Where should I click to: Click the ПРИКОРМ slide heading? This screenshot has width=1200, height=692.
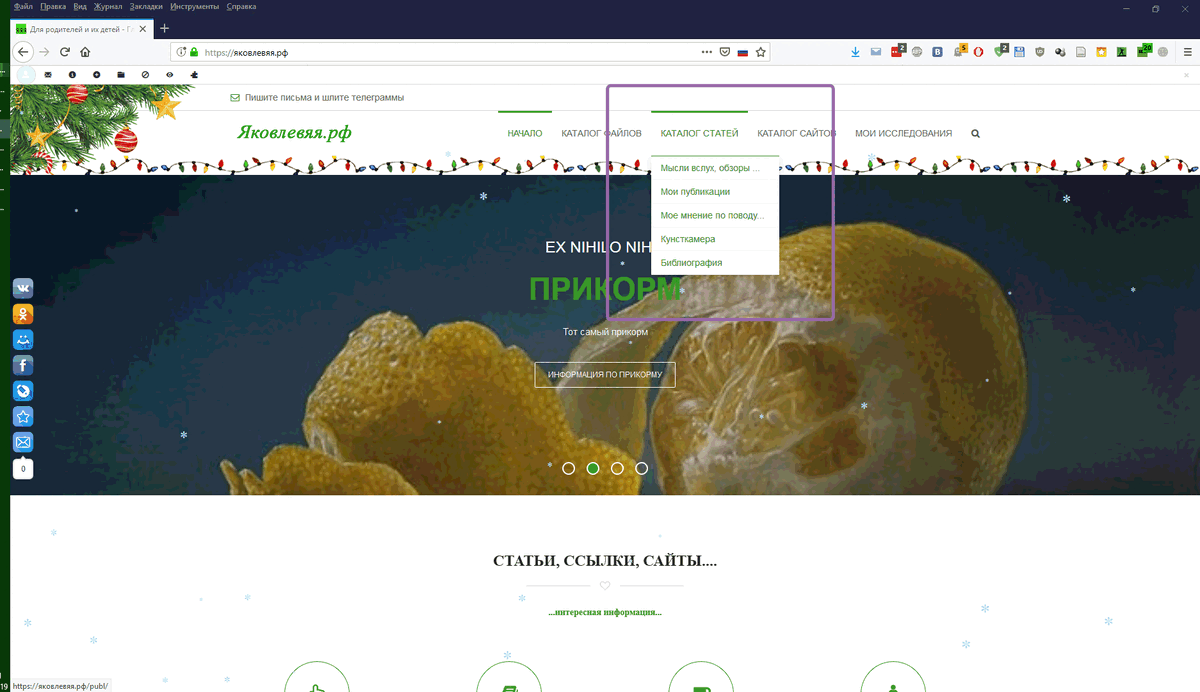coord(605,289)
